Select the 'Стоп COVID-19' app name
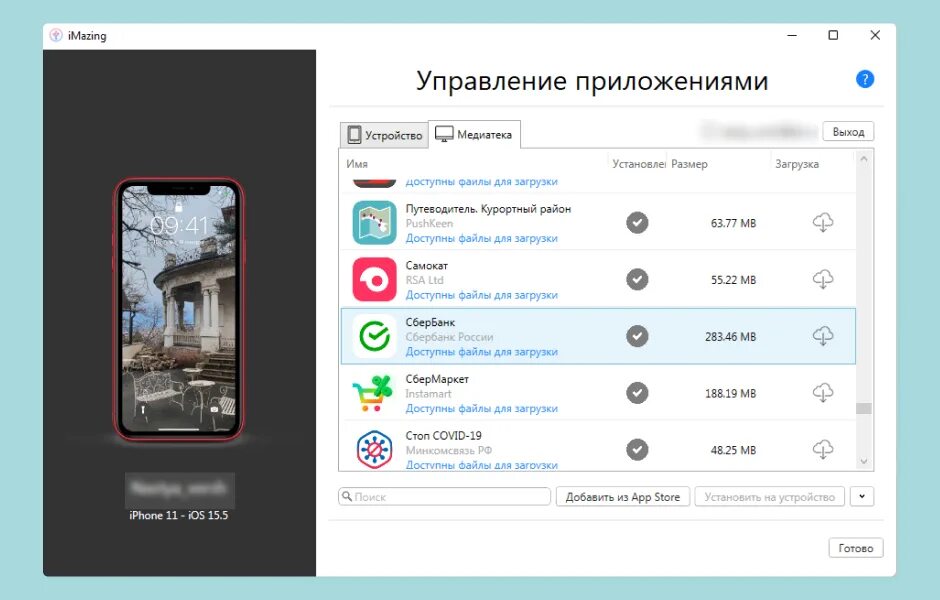This screenshot has height=600, width=940. (443, 436)
